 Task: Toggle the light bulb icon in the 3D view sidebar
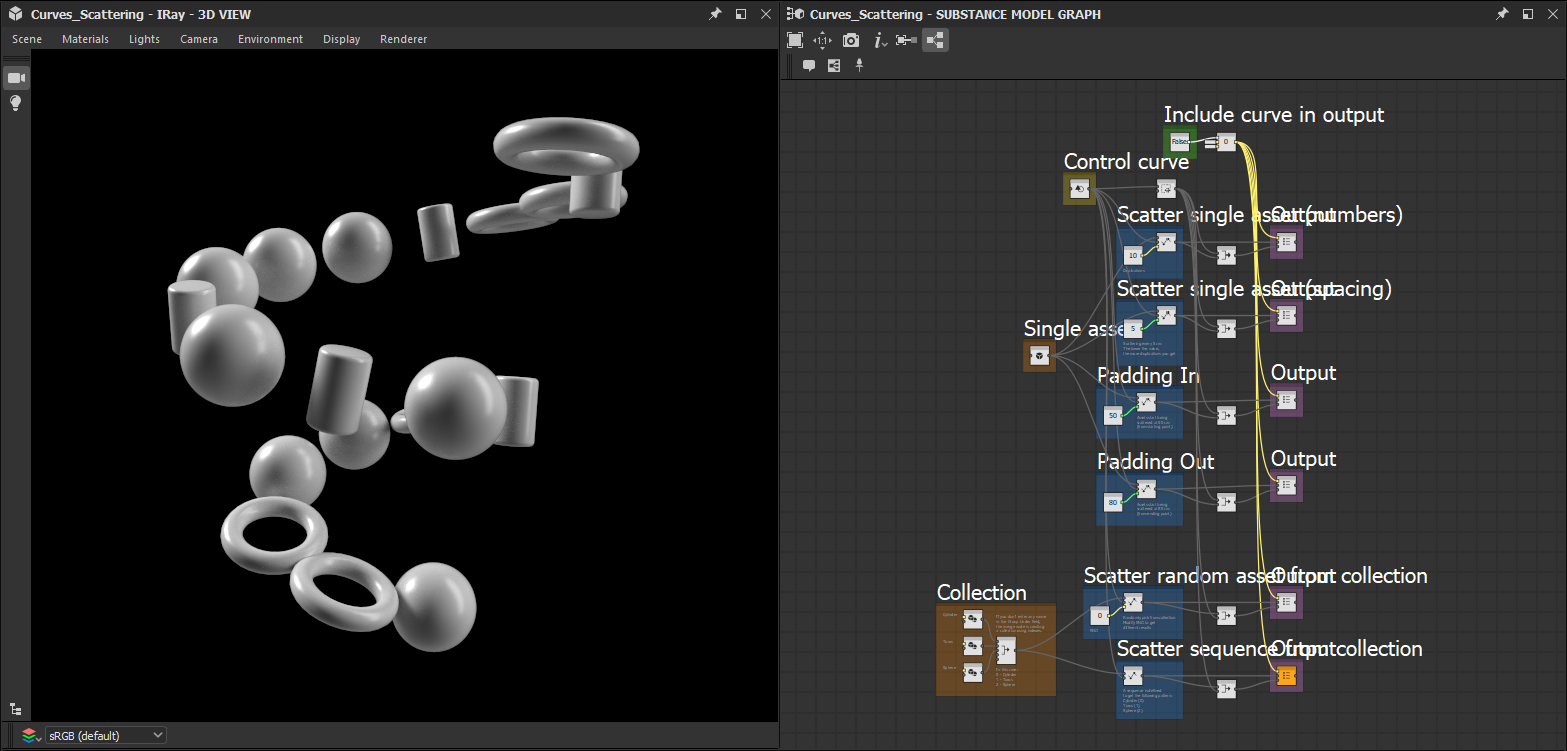(x=15, y=102)
